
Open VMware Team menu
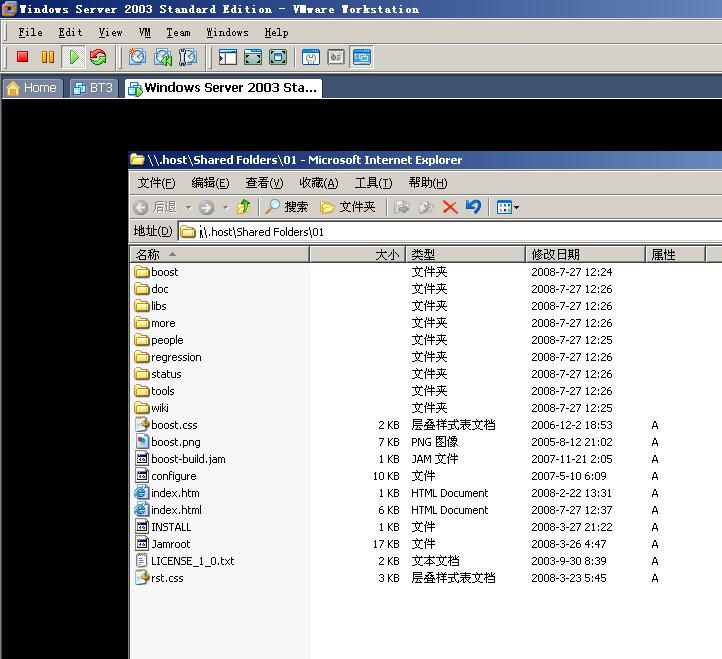pos(178,32)
